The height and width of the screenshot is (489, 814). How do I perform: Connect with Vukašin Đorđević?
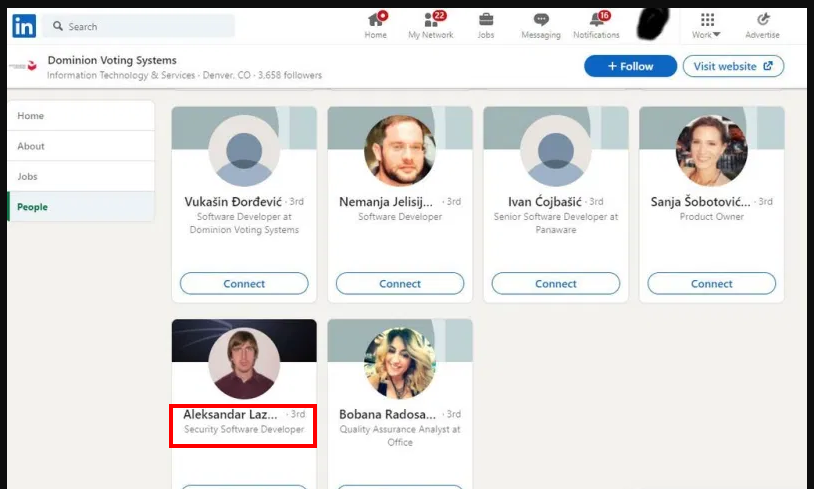coord(244,284)
